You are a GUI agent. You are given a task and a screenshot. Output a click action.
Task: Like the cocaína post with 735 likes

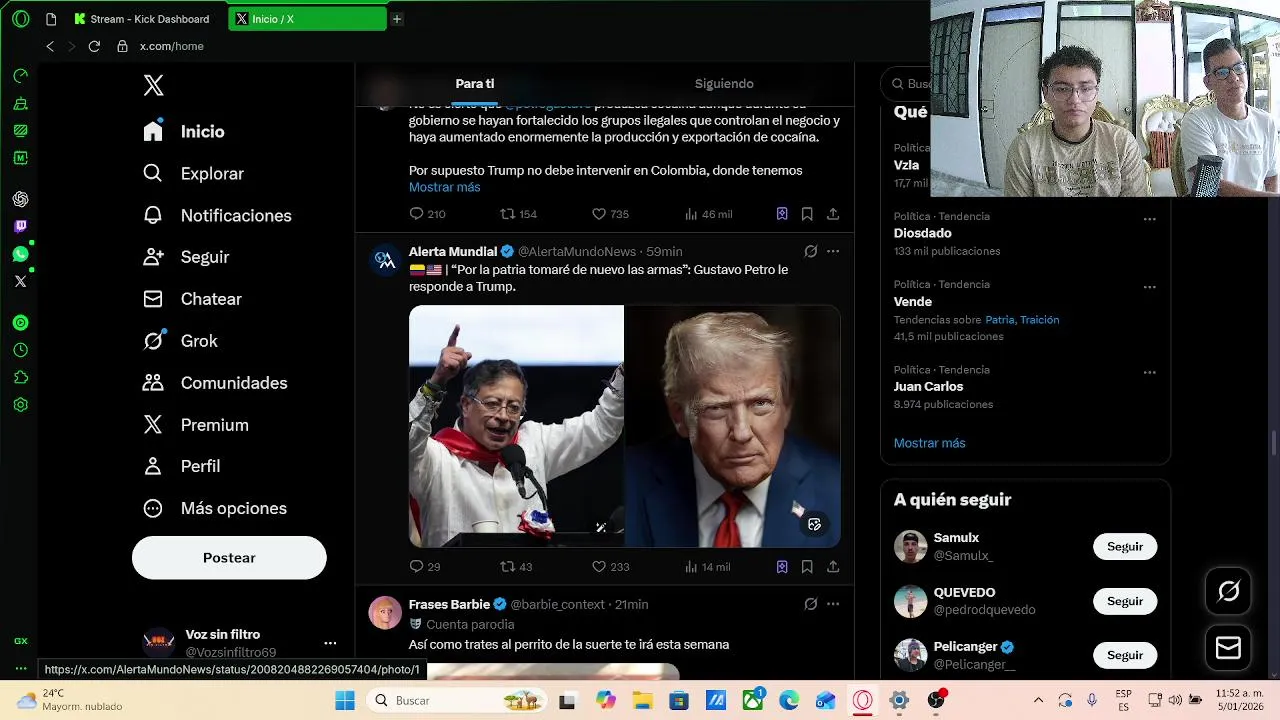pyautogui.click(x=610, y=214)
